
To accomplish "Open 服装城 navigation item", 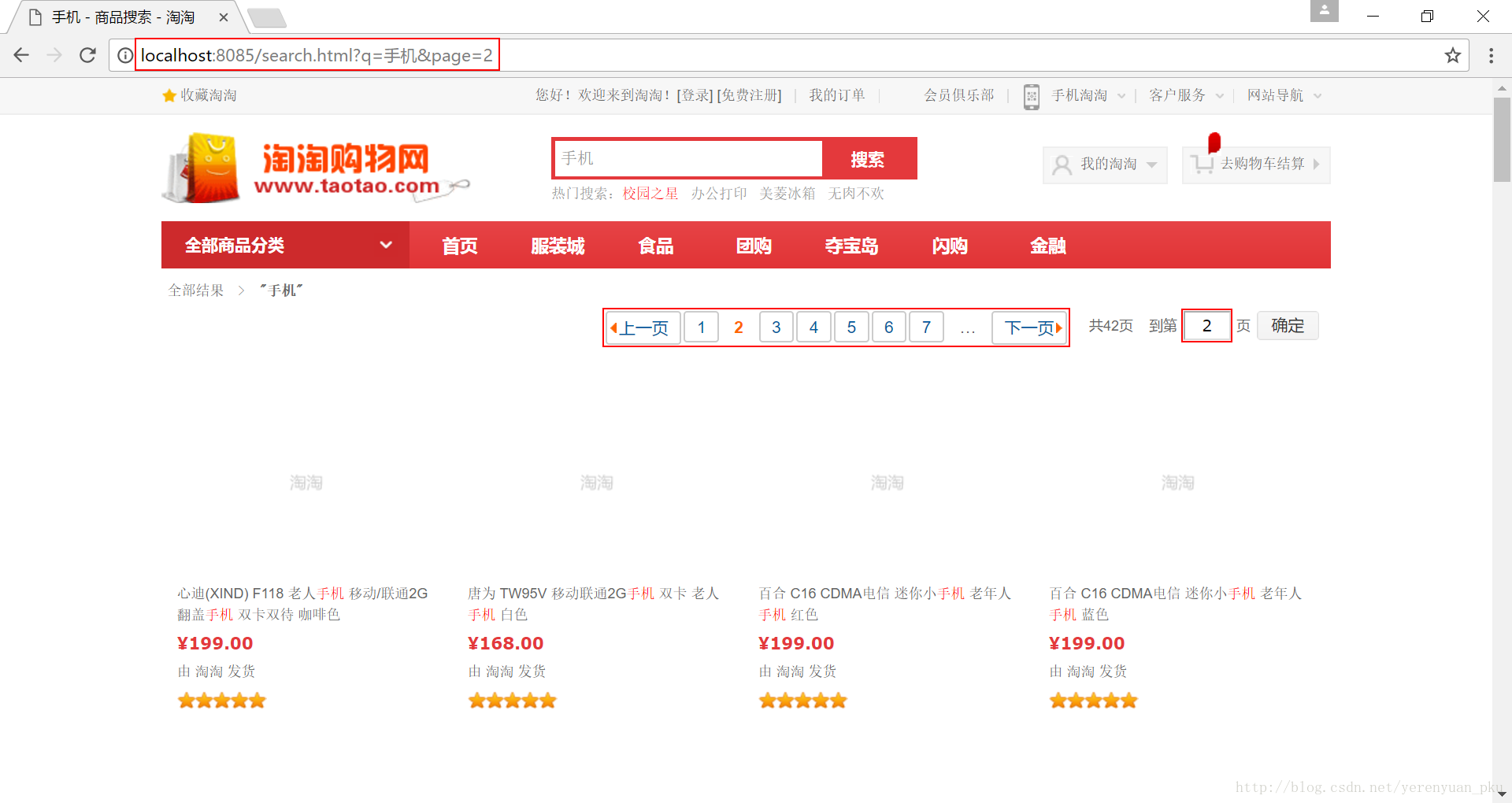I will click(558, 246).
